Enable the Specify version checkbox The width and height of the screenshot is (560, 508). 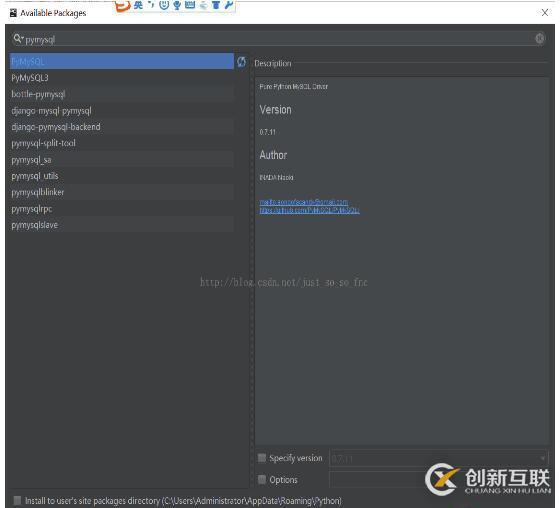[262, 458]
